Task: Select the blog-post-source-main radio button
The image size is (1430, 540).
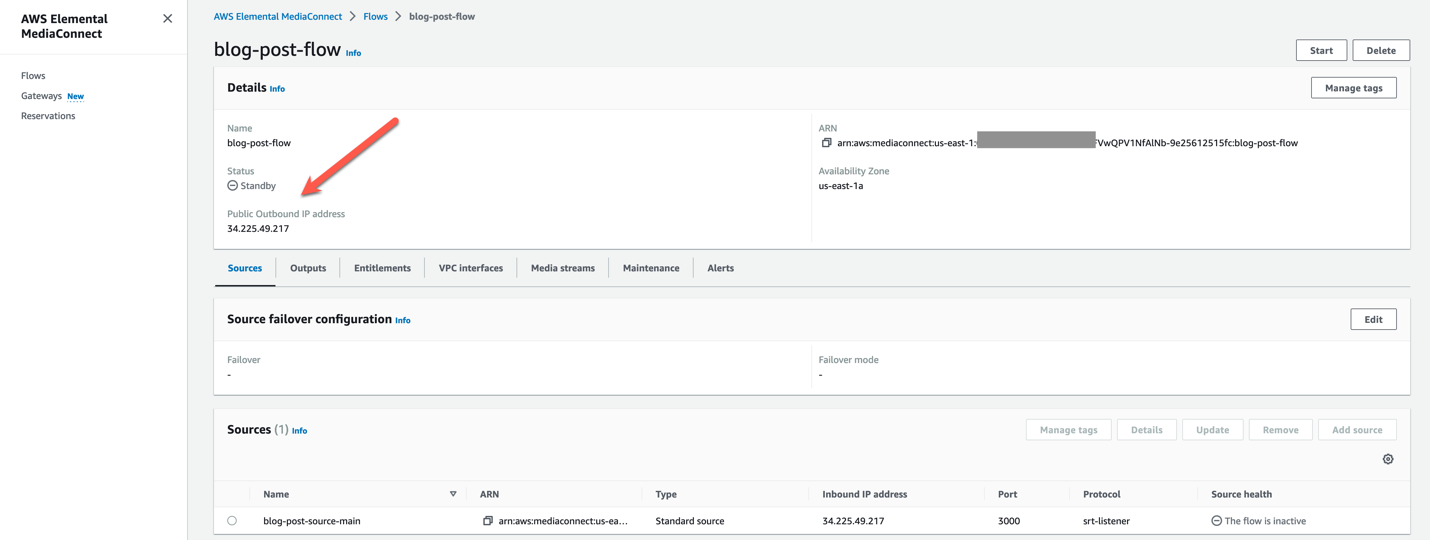Action: coord(232,521)
